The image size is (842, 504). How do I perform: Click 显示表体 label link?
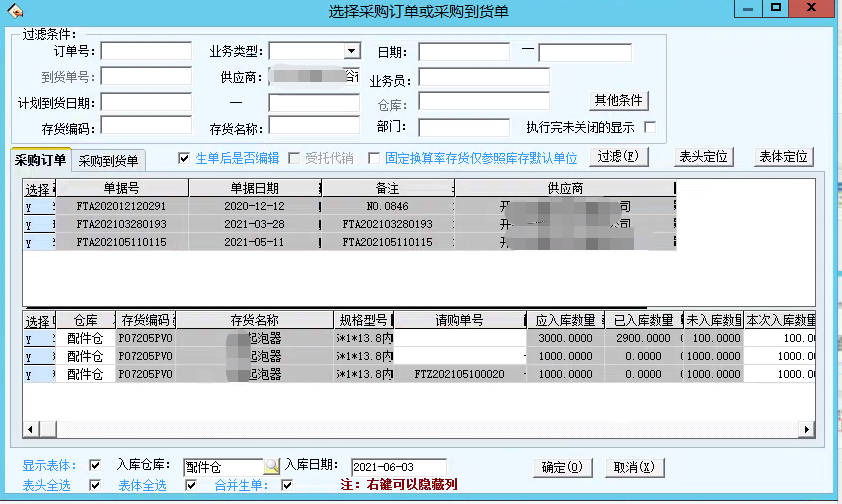[x=49, y=465]
